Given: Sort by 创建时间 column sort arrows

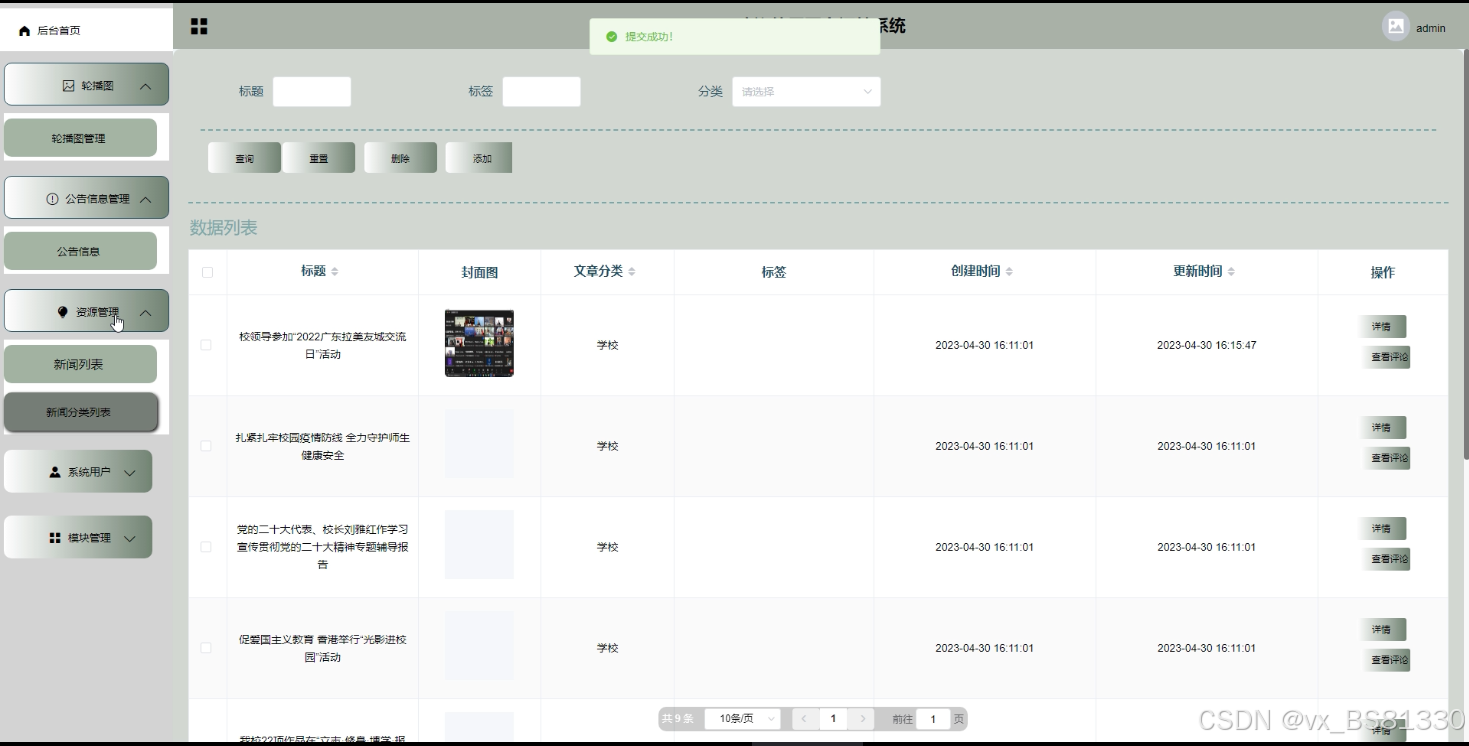Looking at the screenshot, I should pyautogui.click(x=1009, y=272).
